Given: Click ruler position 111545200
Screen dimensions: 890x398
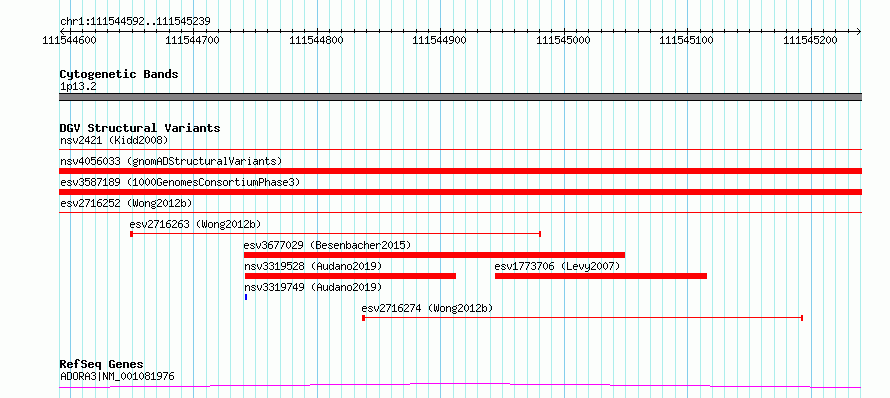Looking at the screenshot, I should pyautogui.click(x=811, y=40).
